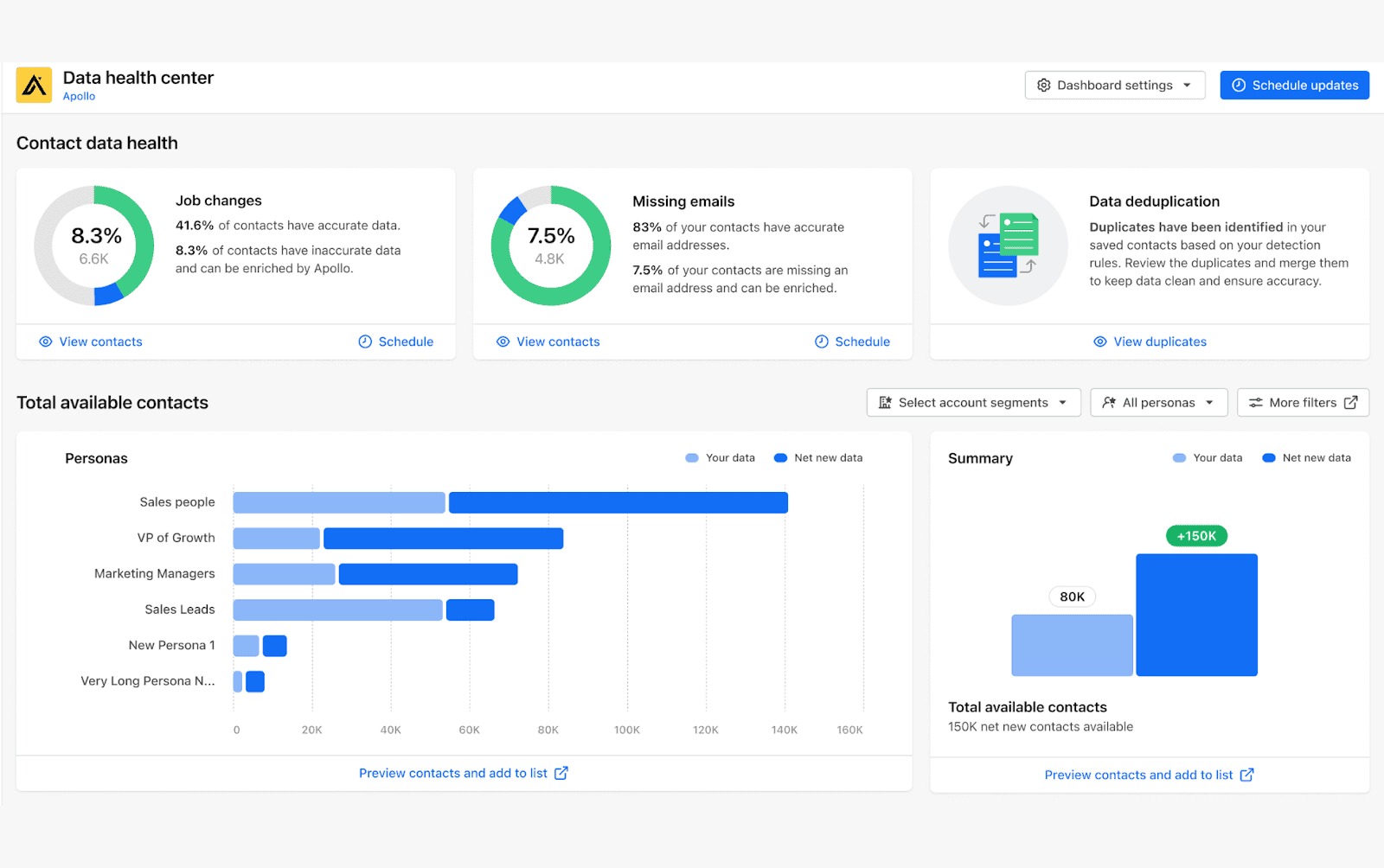
Task: Toggle the Net new data legend in Summary panel
Action: [x=1305, y=457]
